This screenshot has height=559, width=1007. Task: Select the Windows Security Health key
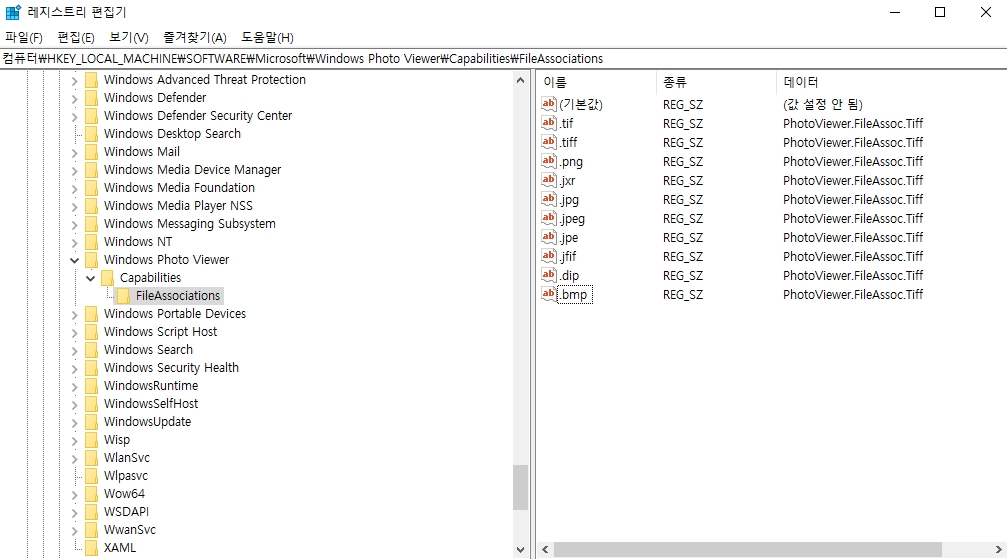pyautogui.click(x=171, y=368)
